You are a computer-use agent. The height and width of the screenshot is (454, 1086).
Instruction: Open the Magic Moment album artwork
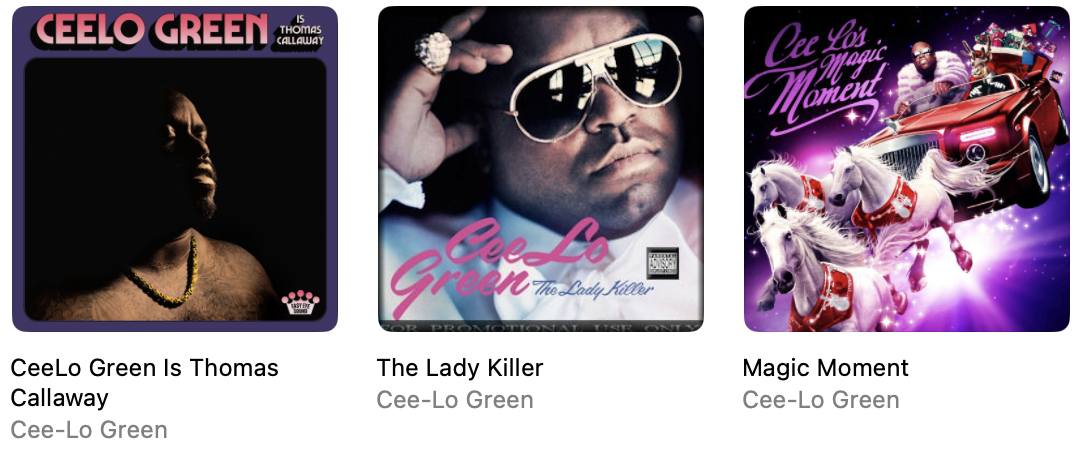[x=907, y=169]
